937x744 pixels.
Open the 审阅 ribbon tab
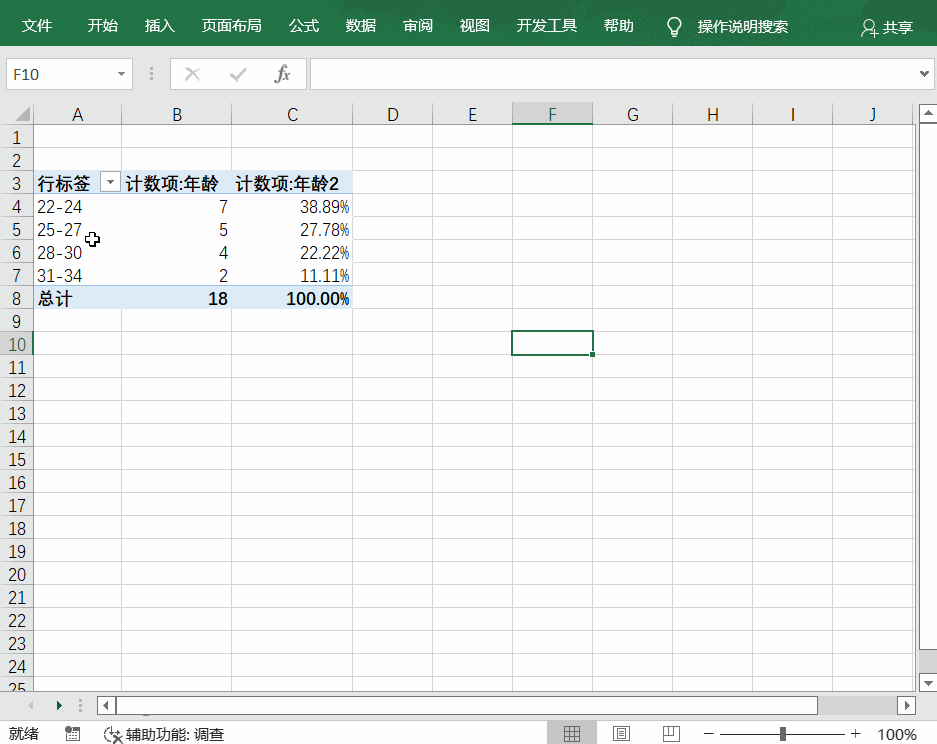tap(418, 26)
